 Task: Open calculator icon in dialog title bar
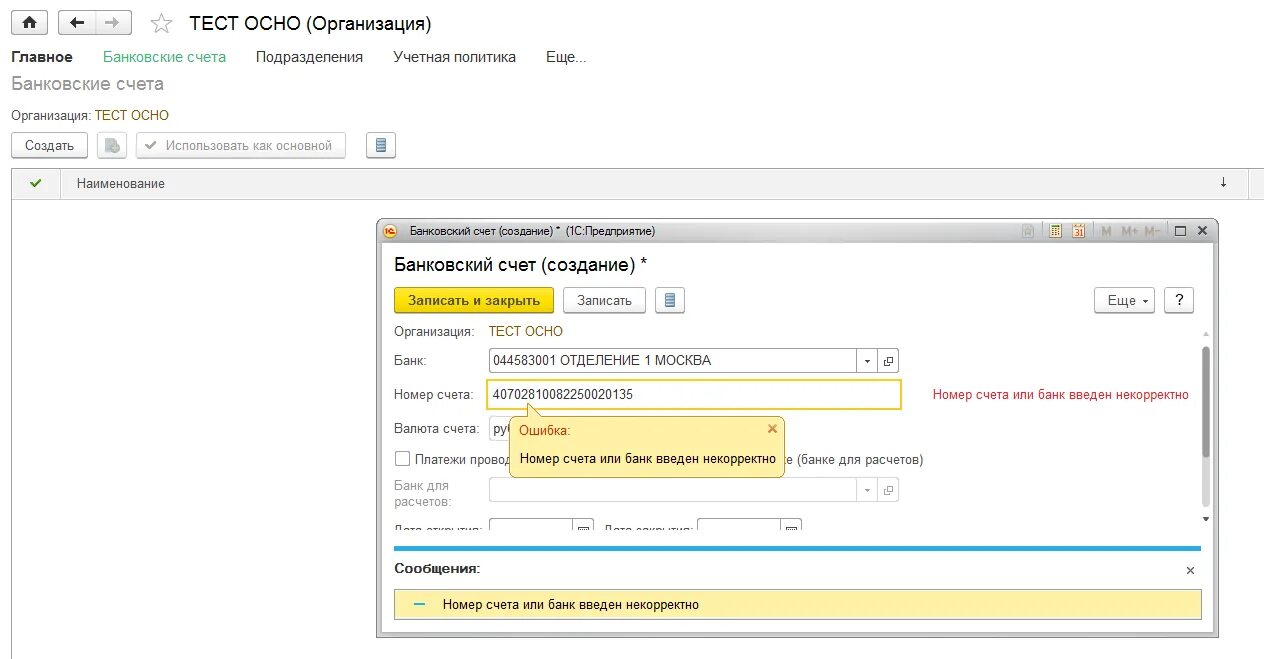click(x=1055, y=231)
